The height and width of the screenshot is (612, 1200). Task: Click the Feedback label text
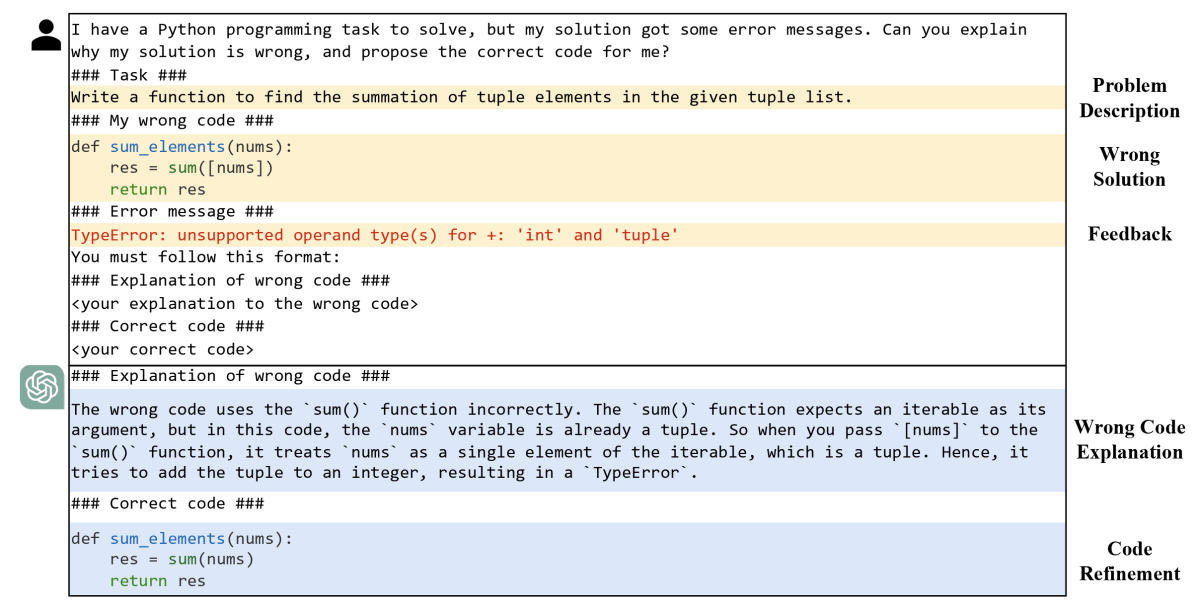[x=1129, y=233]
